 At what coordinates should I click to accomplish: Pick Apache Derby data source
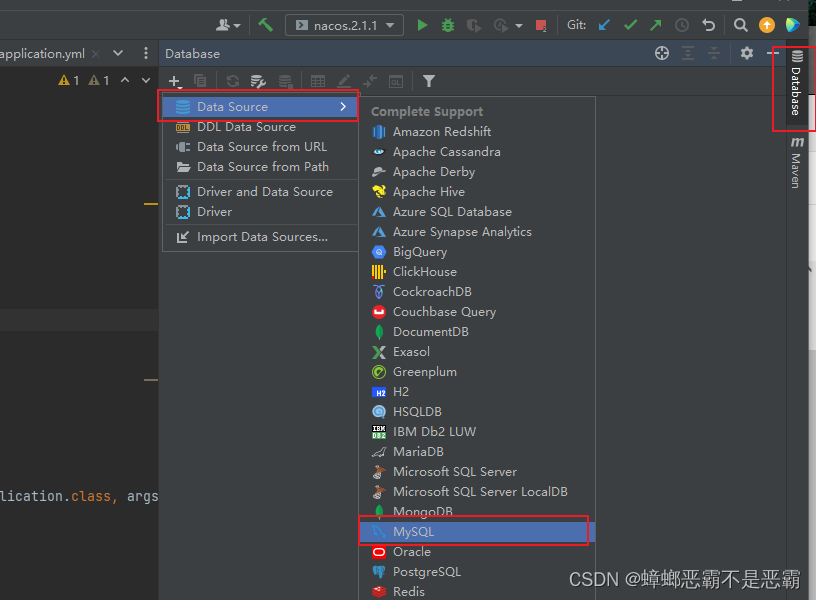click(477, 172)
